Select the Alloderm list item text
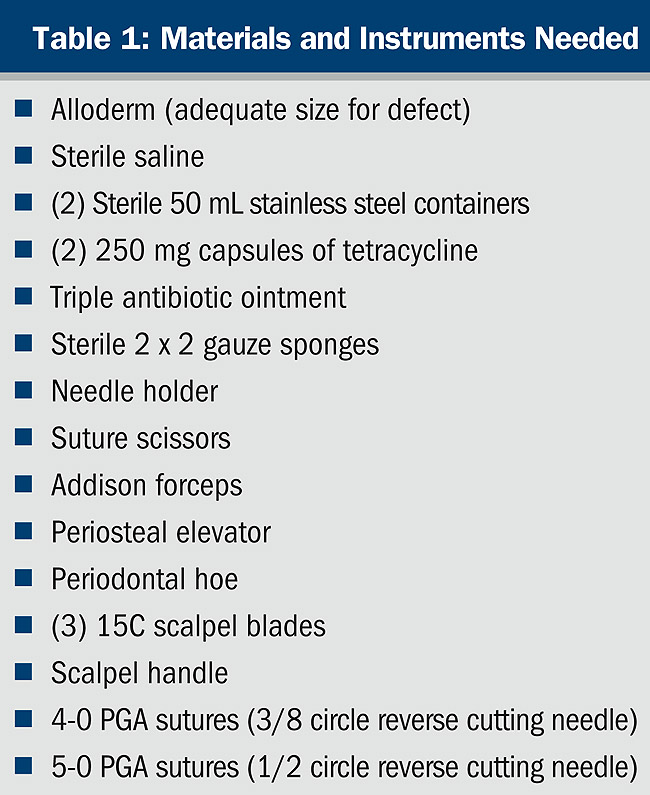This screenshot has height=795, width=650. (x=260, y=109)
